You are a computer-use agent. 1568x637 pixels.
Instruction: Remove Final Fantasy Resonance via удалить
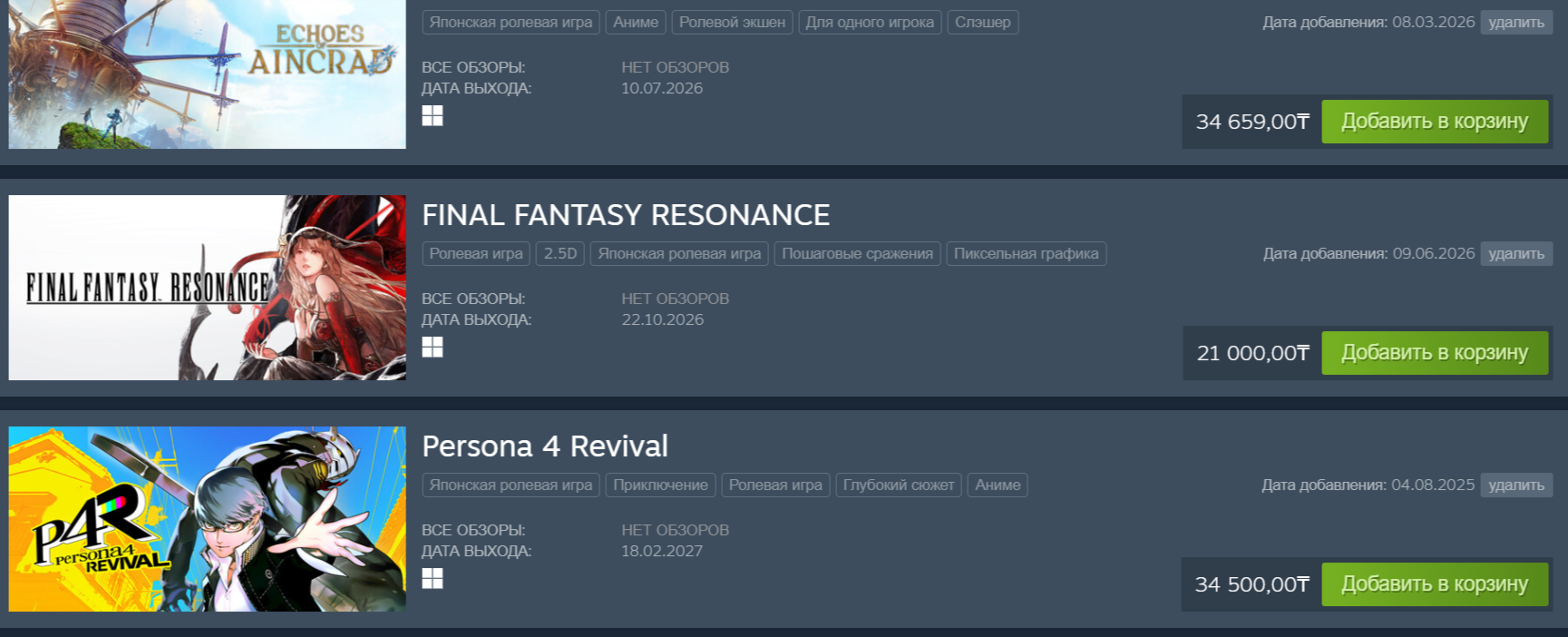(1516, 254)
